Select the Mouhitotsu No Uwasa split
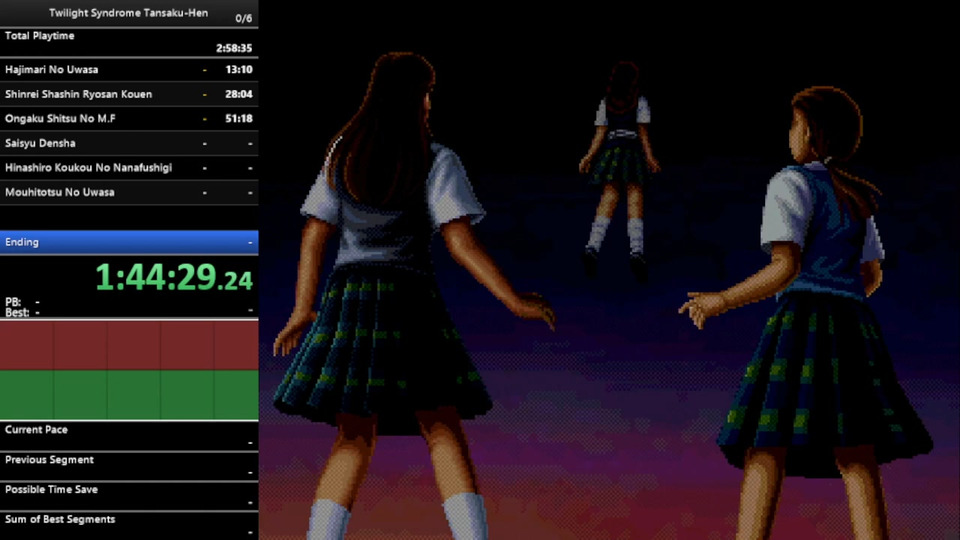960x540 pixels. tap(129, 192)
